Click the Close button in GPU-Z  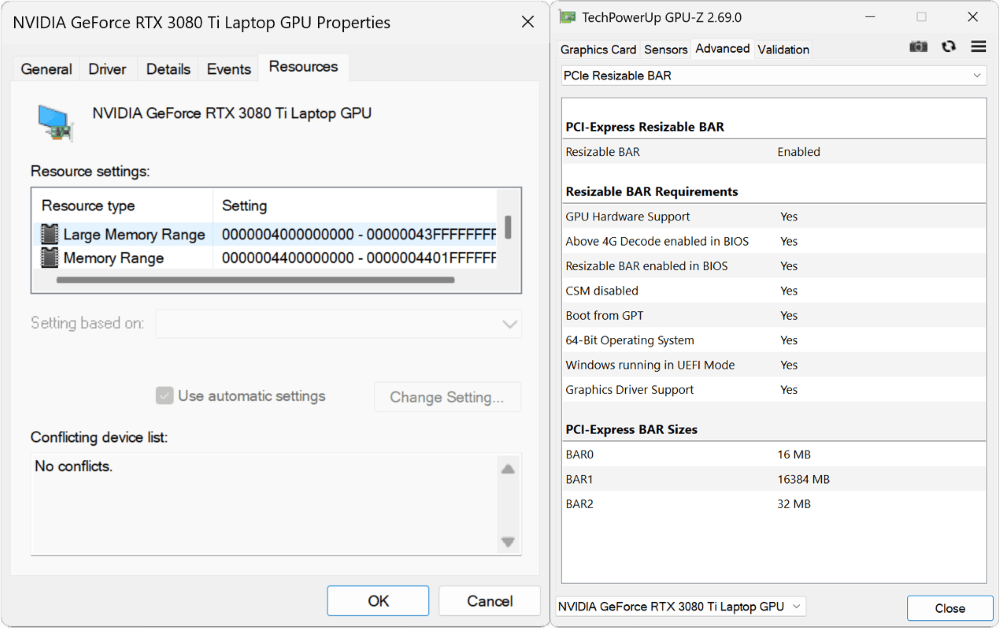point(950,608)
